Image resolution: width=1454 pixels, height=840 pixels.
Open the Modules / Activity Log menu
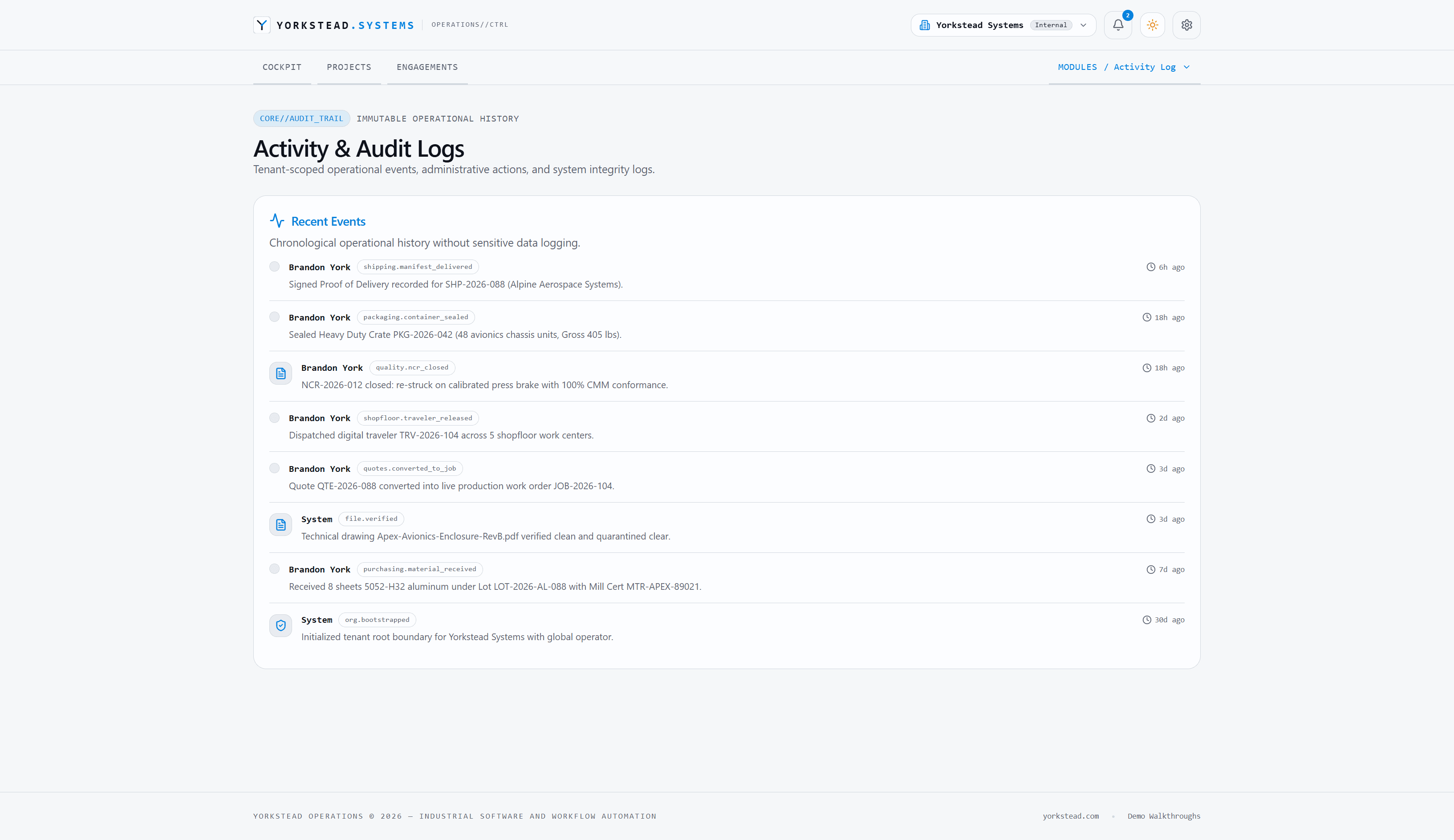pyautogui.click(x=1124, y=67)
